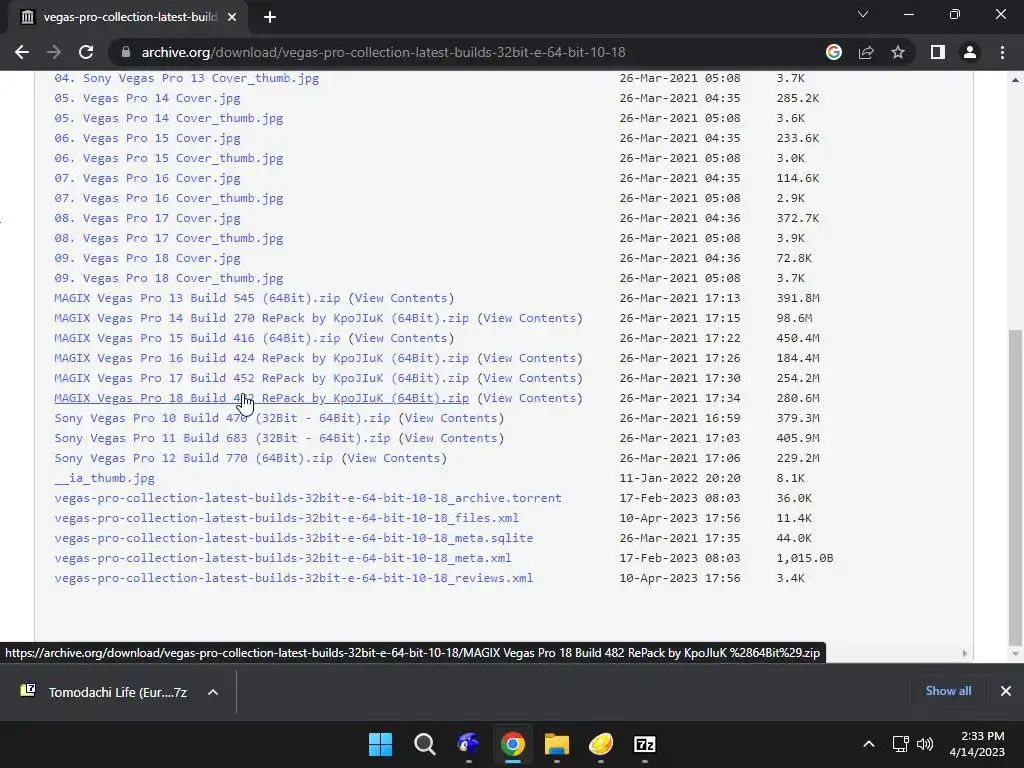Open a new browser tab

(x=270, y=17)
